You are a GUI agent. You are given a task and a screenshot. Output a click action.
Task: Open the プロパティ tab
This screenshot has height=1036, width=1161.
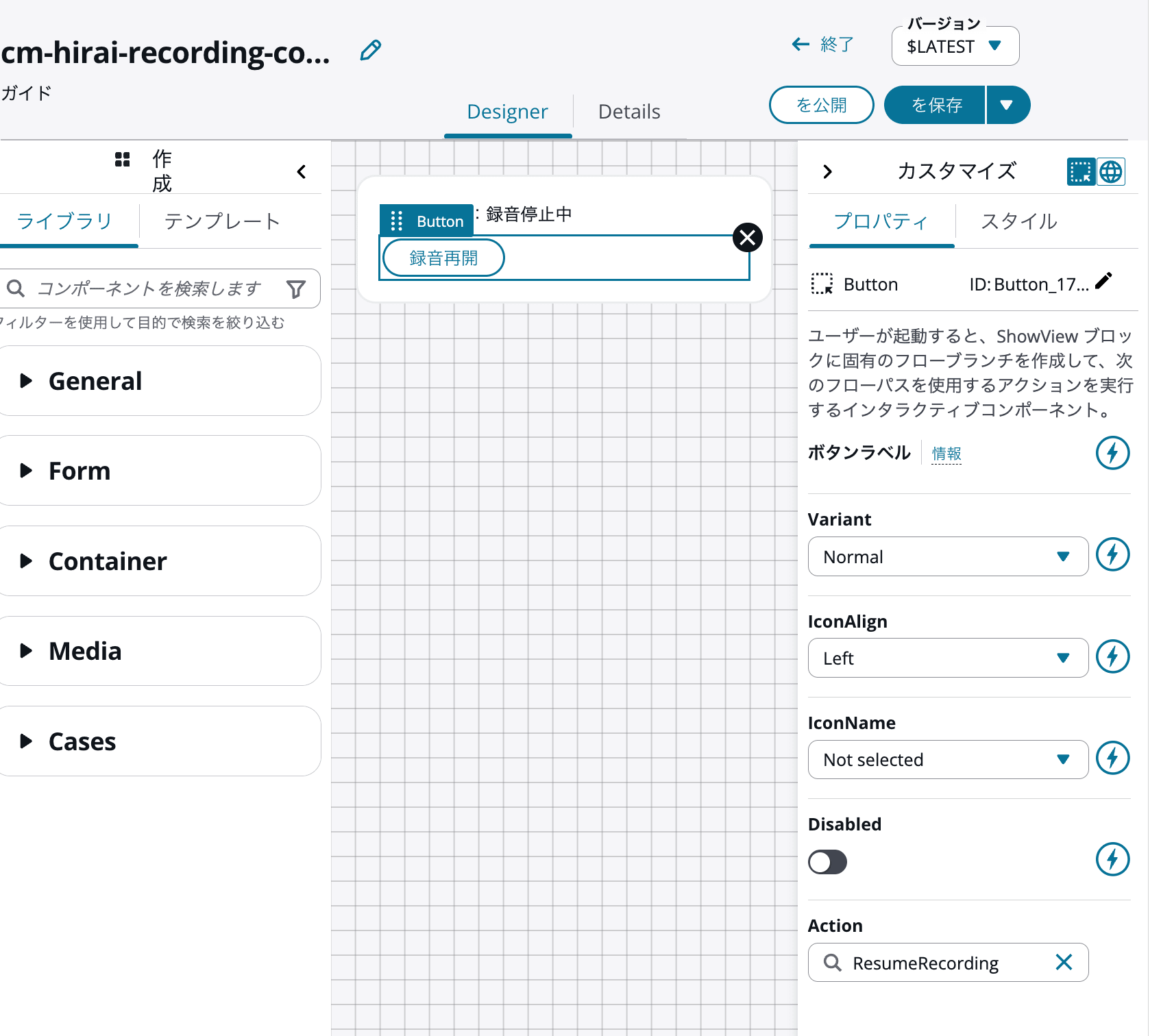pyautogui.click(x=881, y=221)
